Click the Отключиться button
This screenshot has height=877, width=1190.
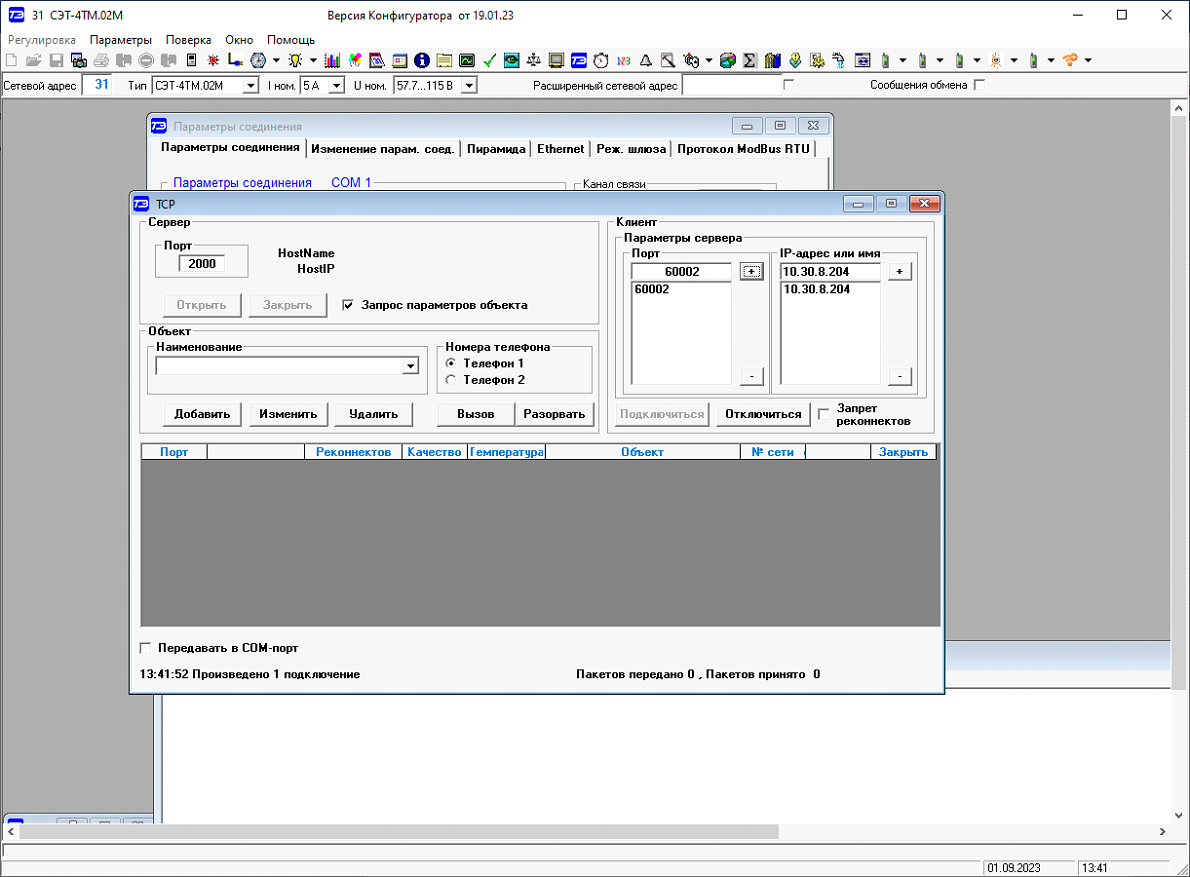point(763,414)
